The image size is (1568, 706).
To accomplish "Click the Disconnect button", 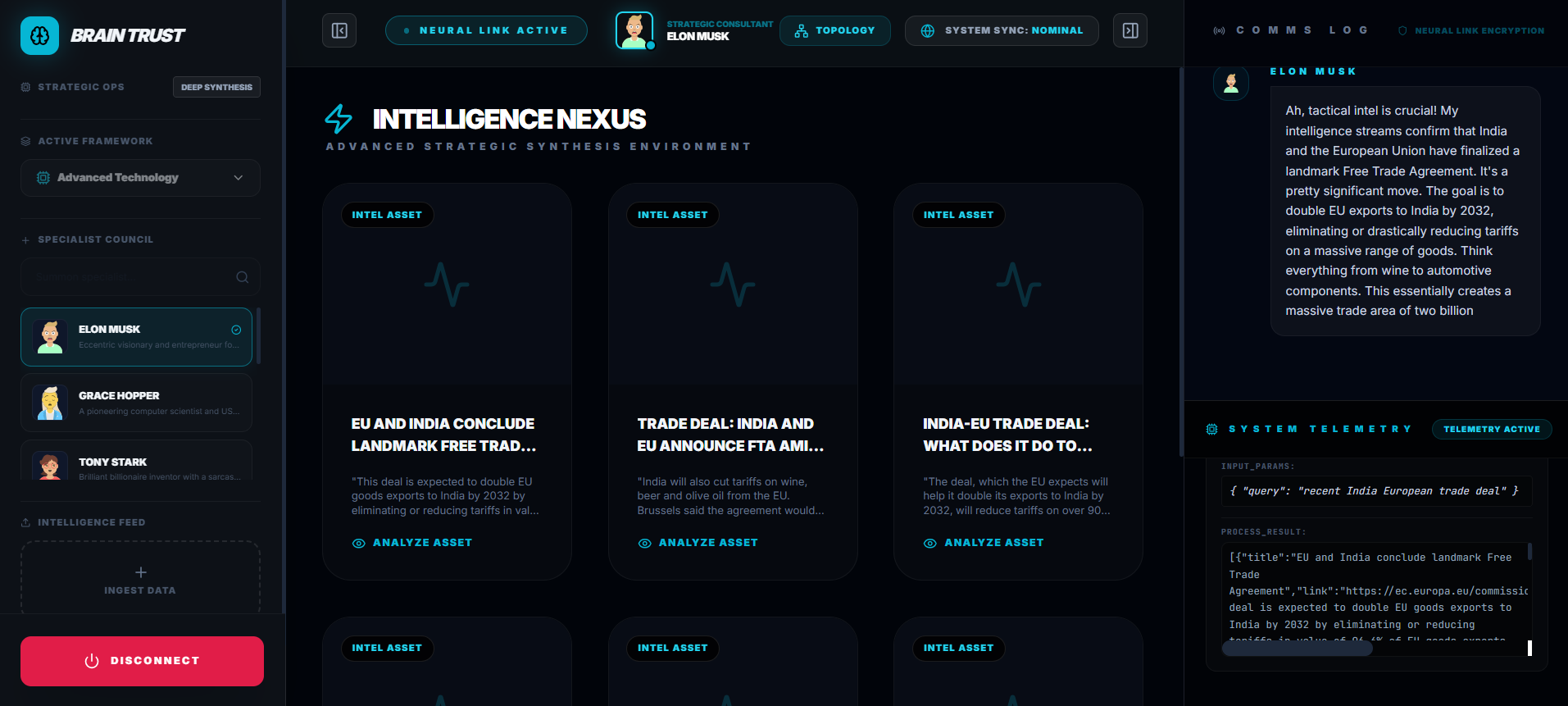I will (x=142, y=661).
